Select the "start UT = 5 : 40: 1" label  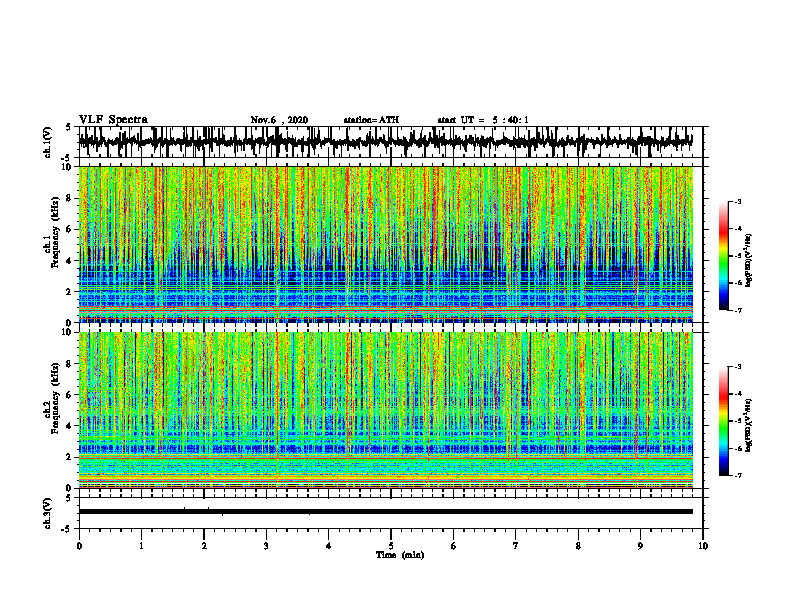tap(483, 120)
